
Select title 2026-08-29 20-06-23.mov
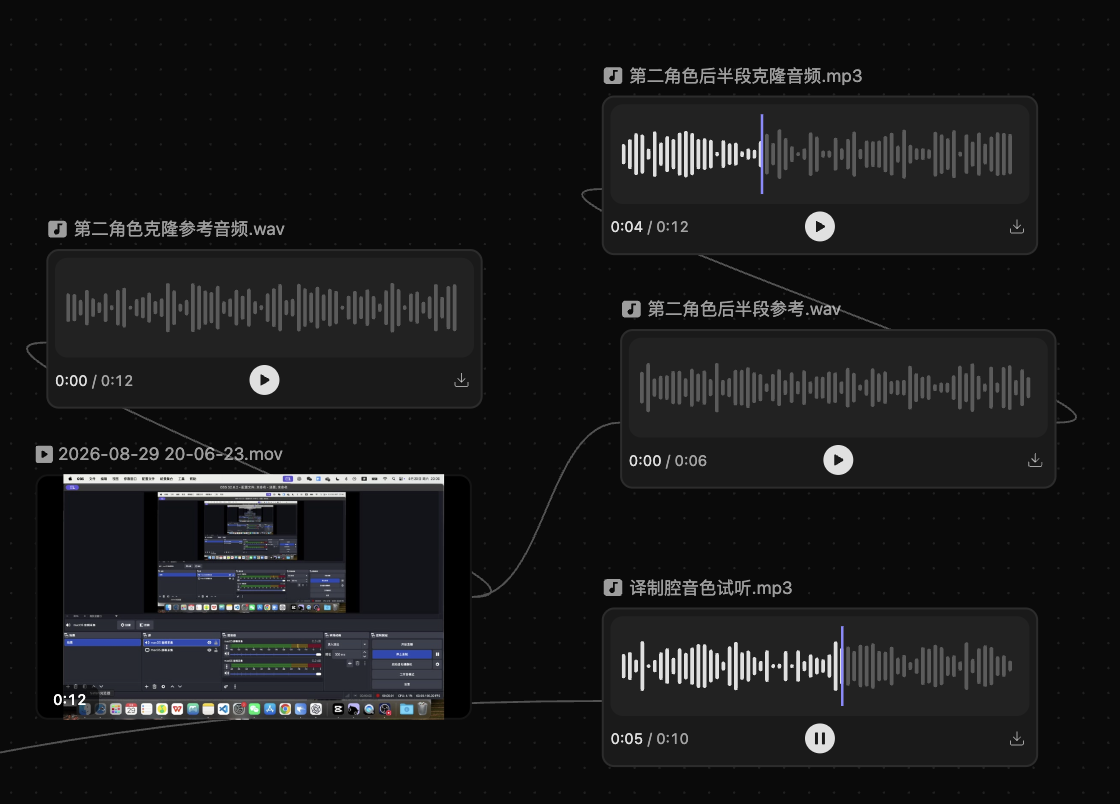170,454
